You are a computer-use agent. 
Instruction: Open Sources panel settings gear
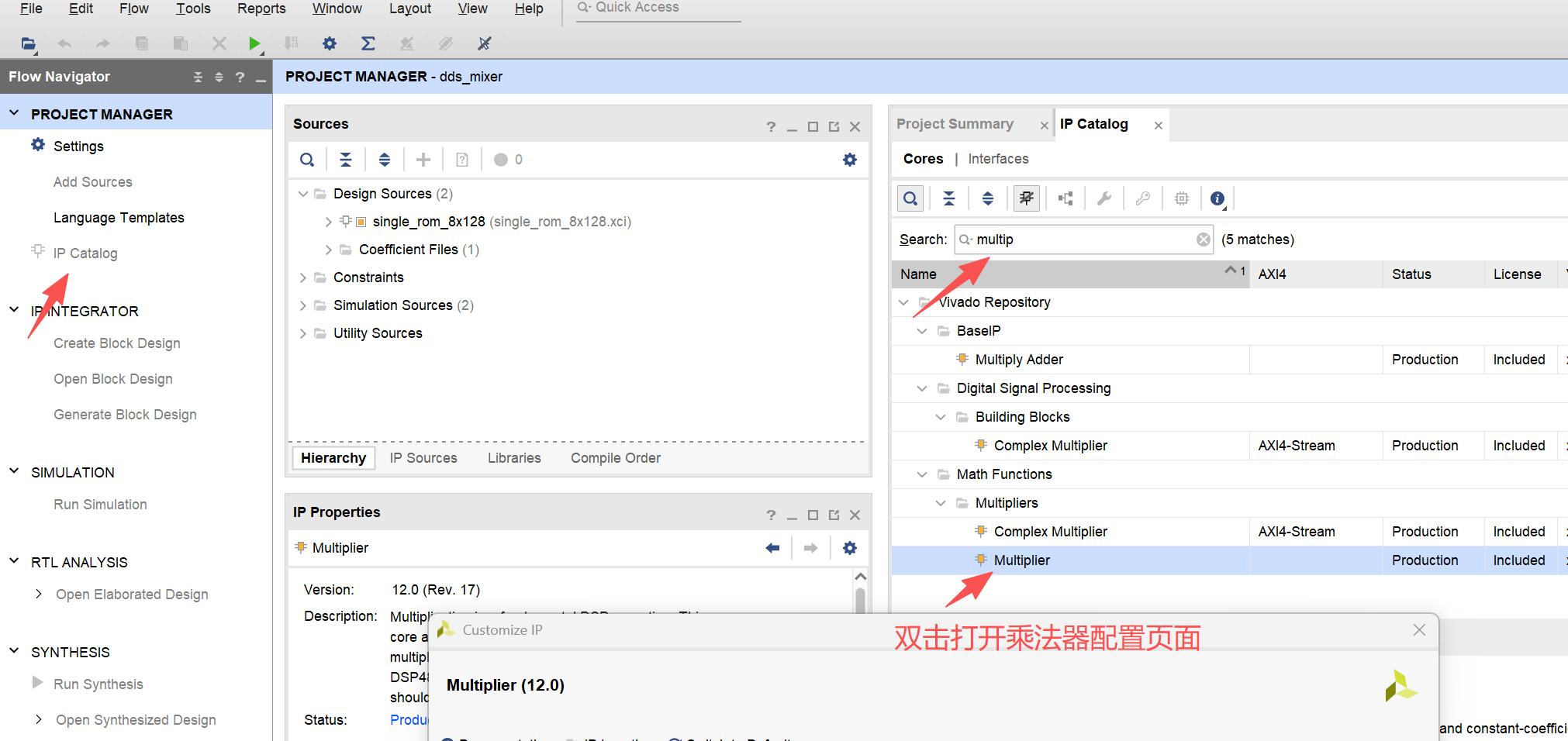pyautogui.click(x=850, y=160)
